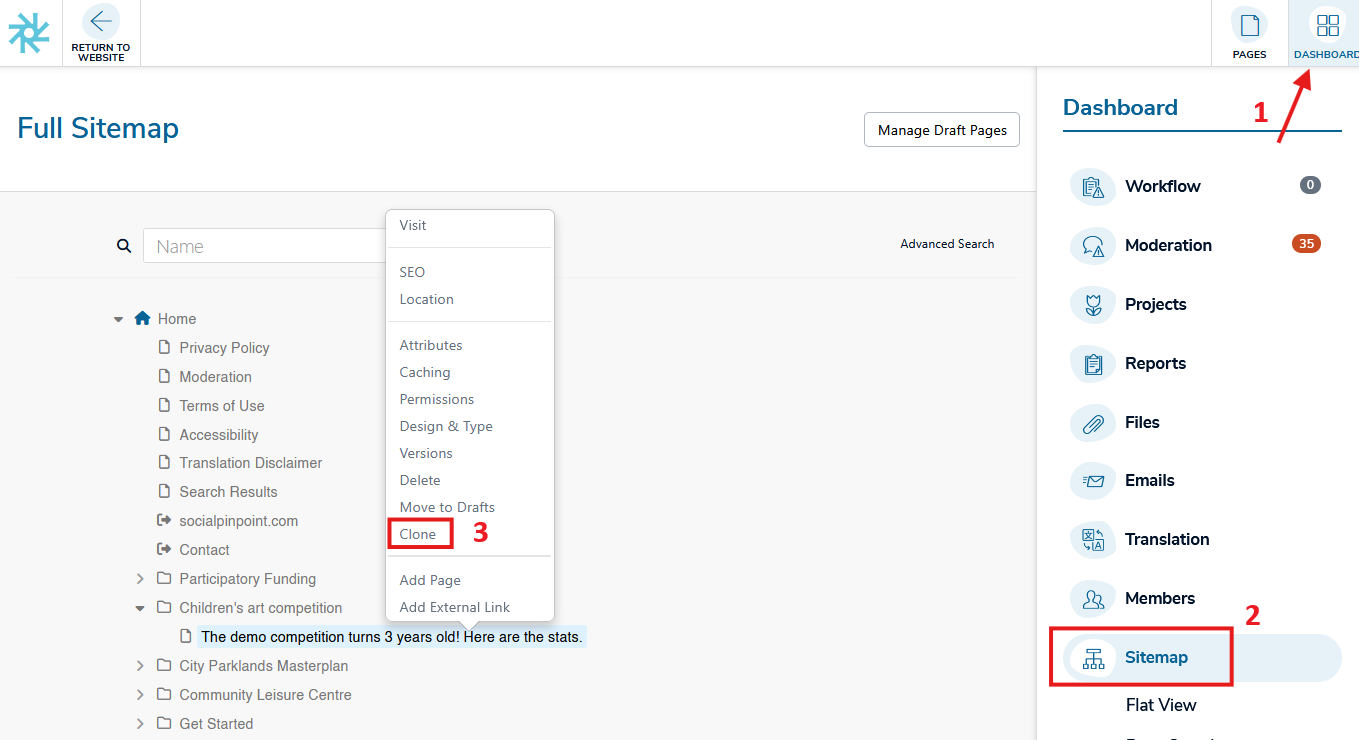The height and width of the screenshot is (740, 1359).
Task: Collapse the Children's art competition folder
Action: (x=140, y=608)
